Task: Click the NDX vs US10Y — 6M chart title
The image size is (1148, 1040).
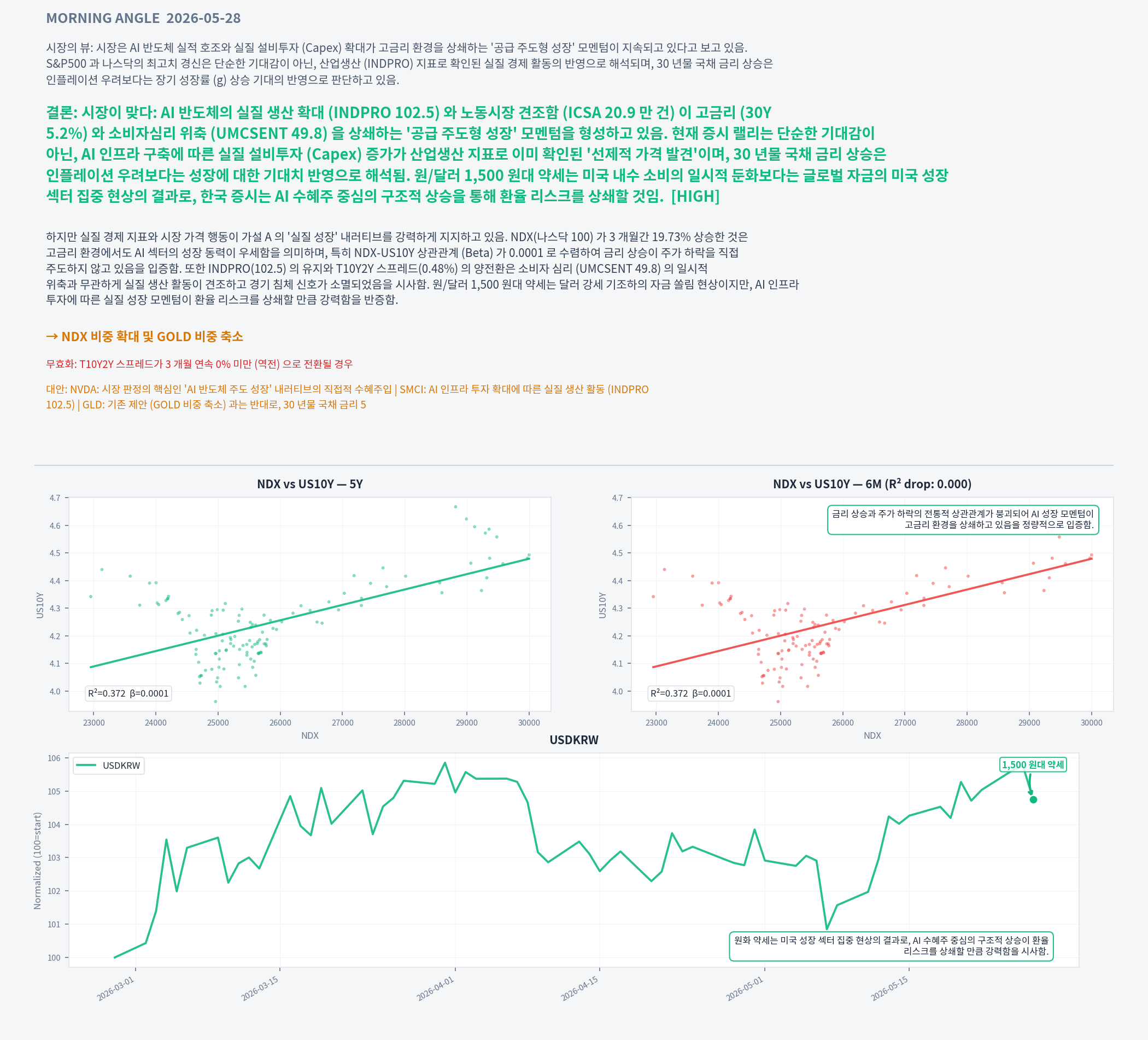Action: pyautogui.click(x=872, y=484)
